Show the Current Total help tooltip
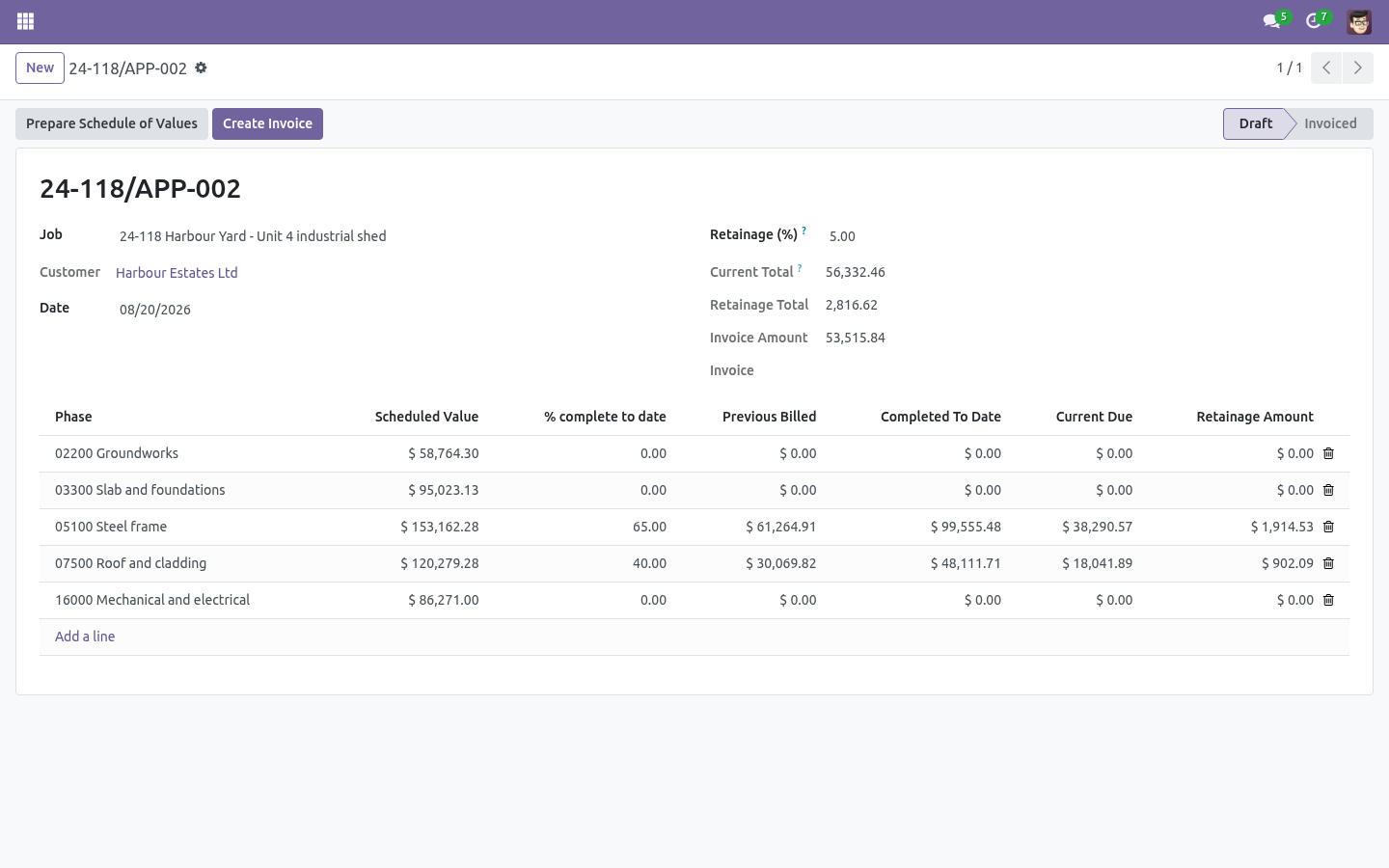This screenshot has height=868, width=1389. tap(800, 269)
